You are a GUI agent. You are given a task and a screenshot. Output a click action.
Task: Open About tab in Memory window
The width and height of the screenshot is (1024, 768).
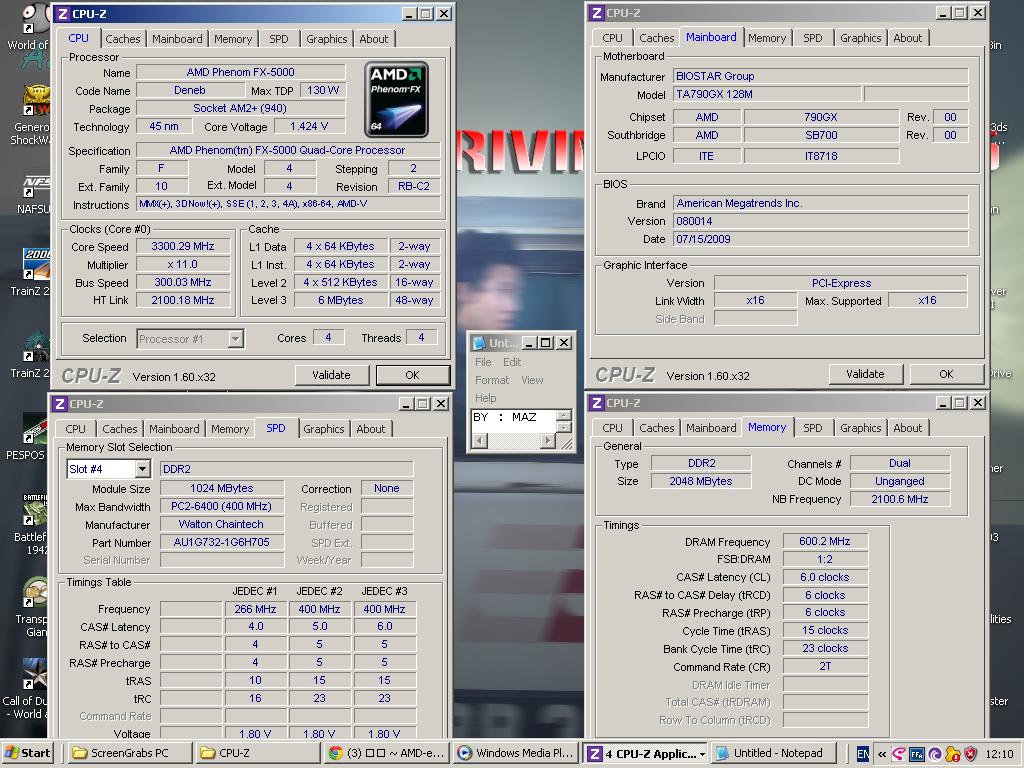908,428
